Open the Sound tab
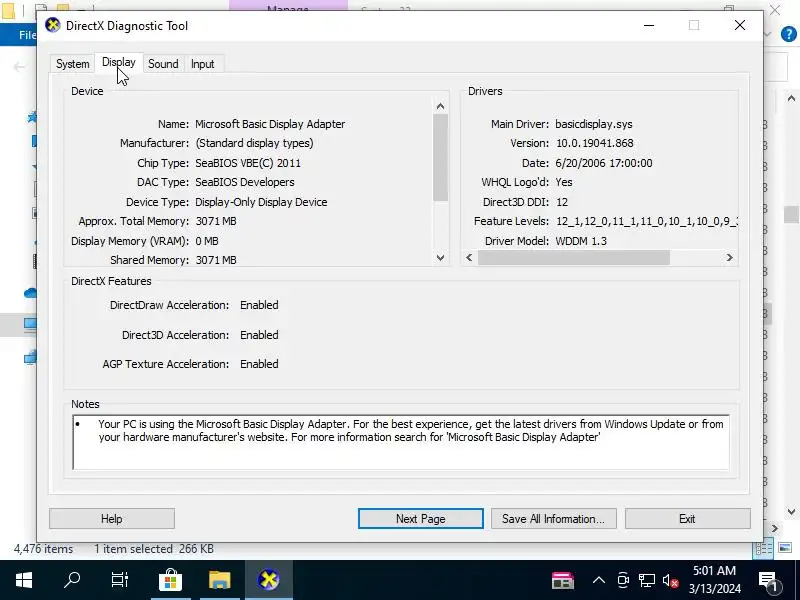Screen dimensions: 800x600 tap(163, 64)
